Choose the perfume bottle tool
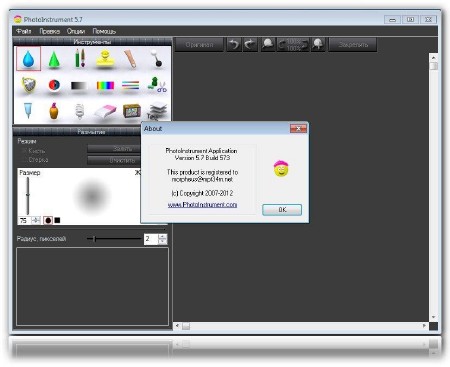 54,111
